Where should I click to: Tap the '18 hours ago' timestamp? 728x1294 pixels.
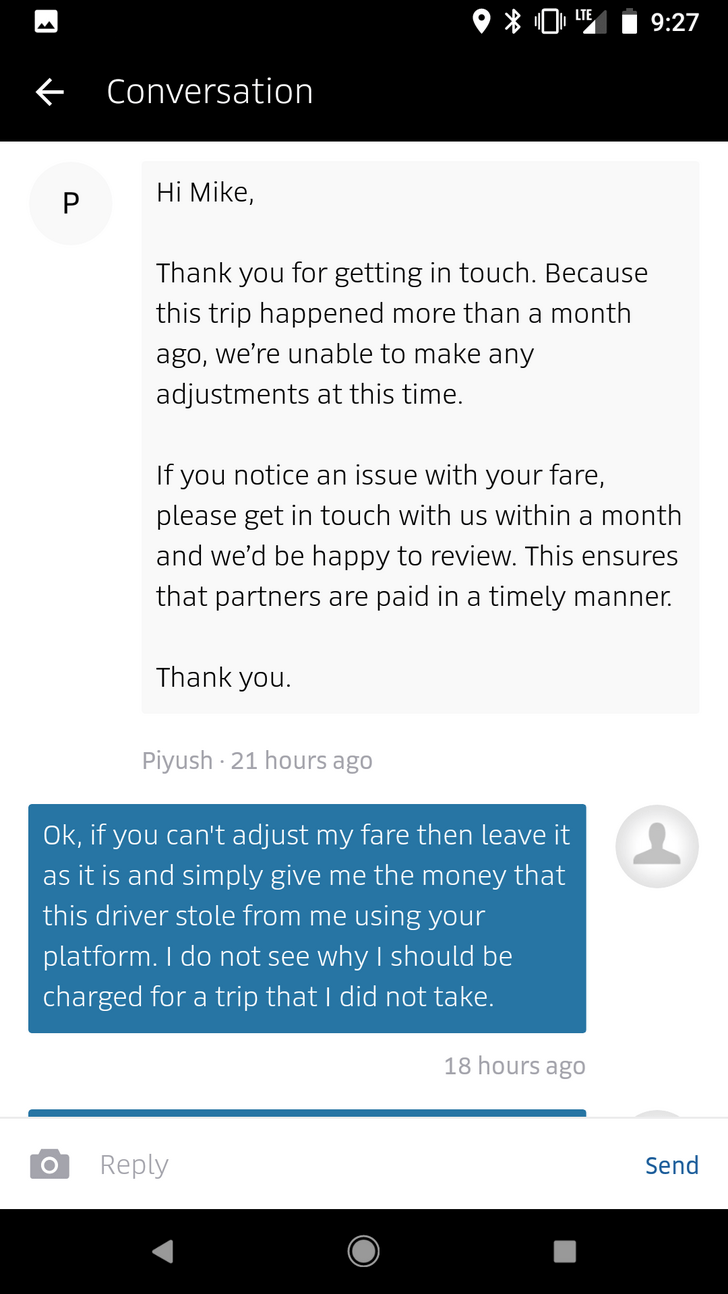514,1066
